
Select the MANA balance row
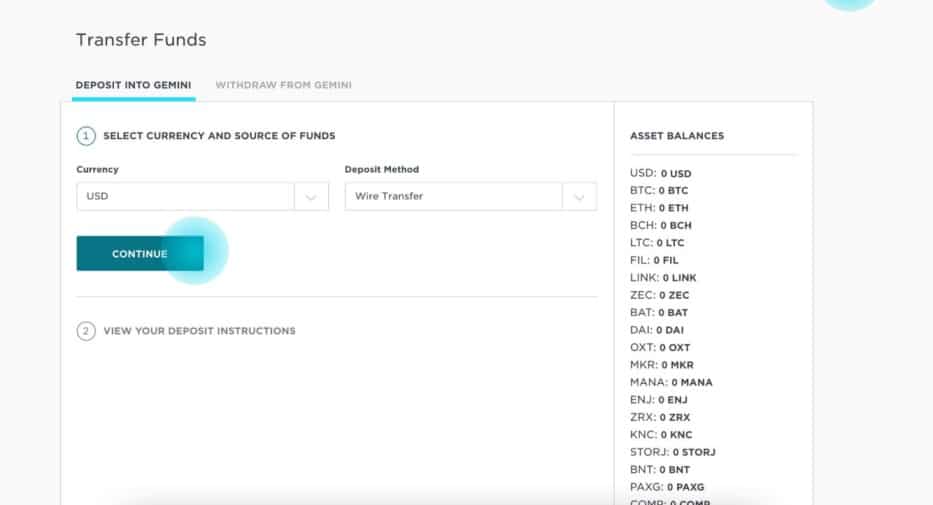(x=671, y=382)
